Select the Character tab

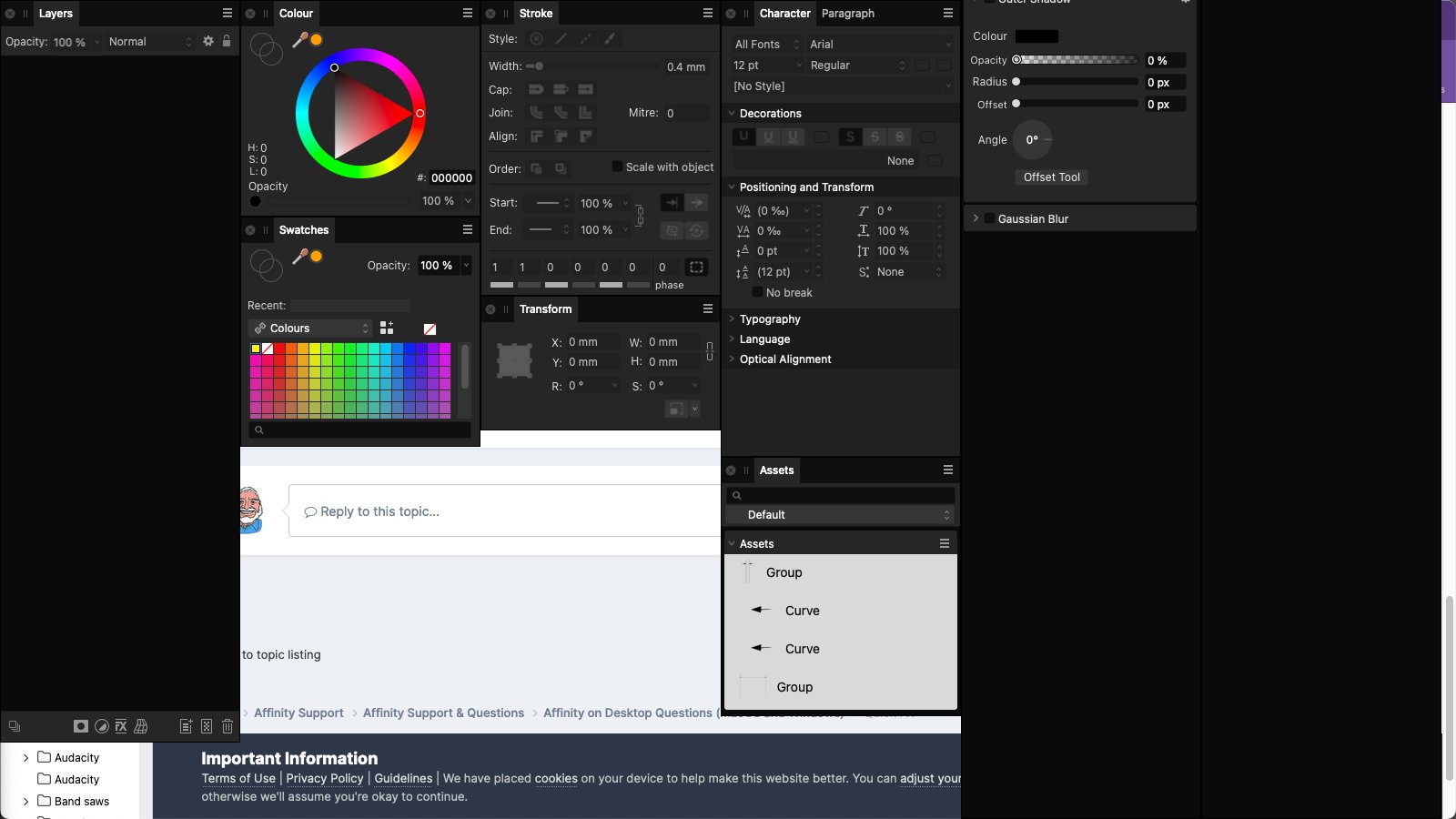tap(784, 14)
